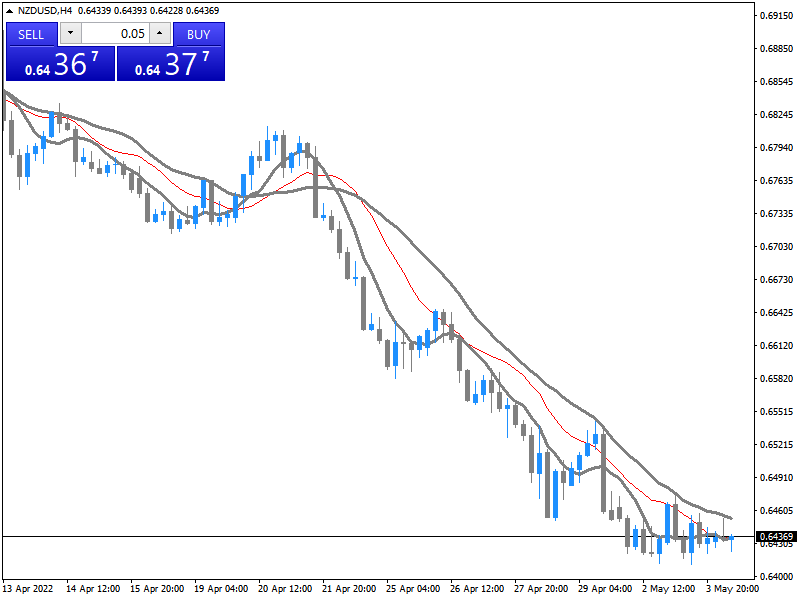800x600 pixels.
Task: Select the latest blue candle at far right
Action: coord(731,538)
